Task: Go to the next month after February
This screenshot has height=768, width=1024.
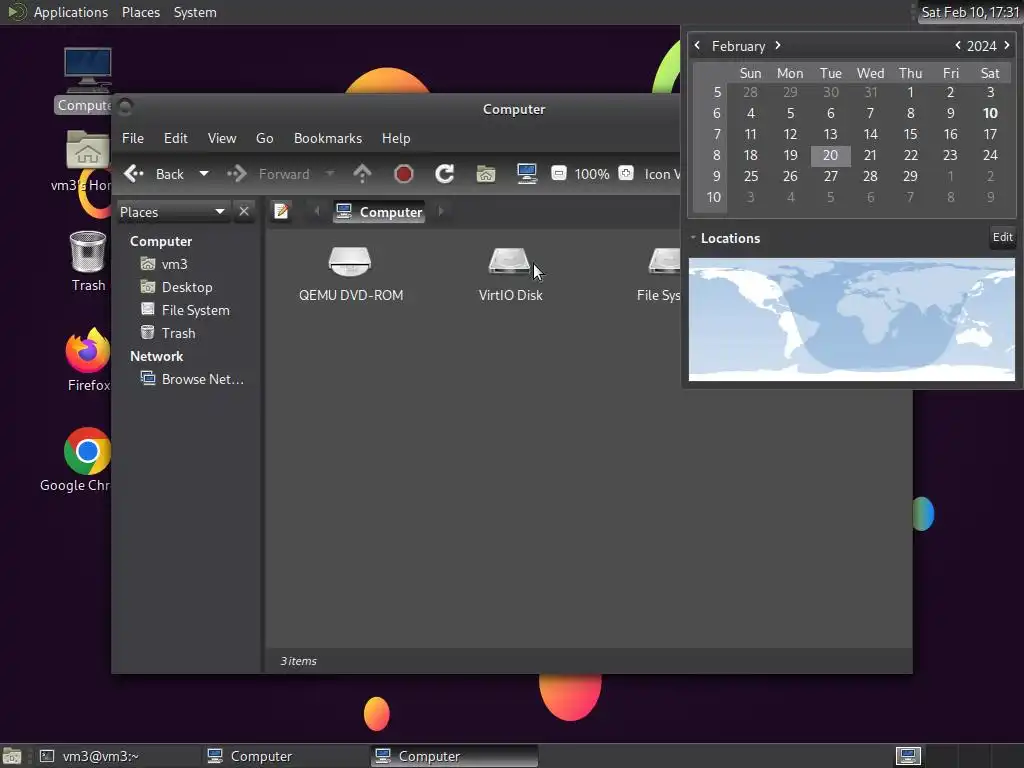Action: [x=778, y=45]
